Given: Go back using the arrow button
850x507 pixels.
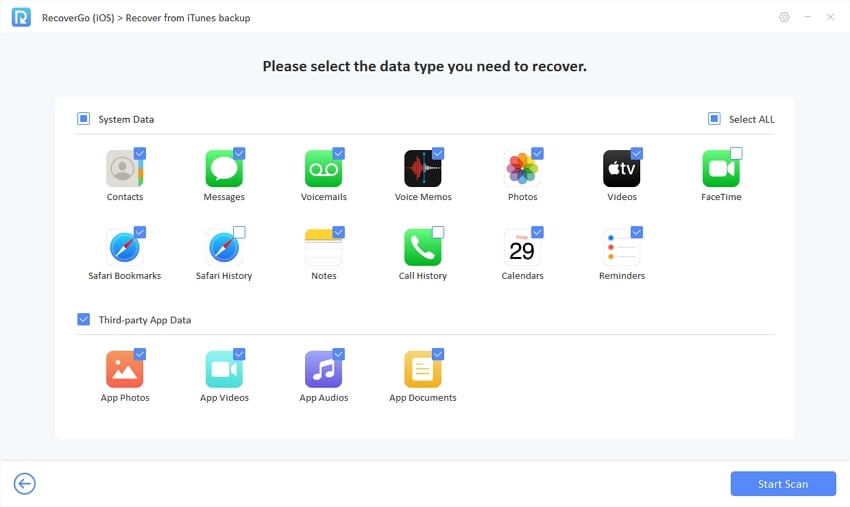Looking at the screenshot, I should pyautogui.click(x=25, y=484).
